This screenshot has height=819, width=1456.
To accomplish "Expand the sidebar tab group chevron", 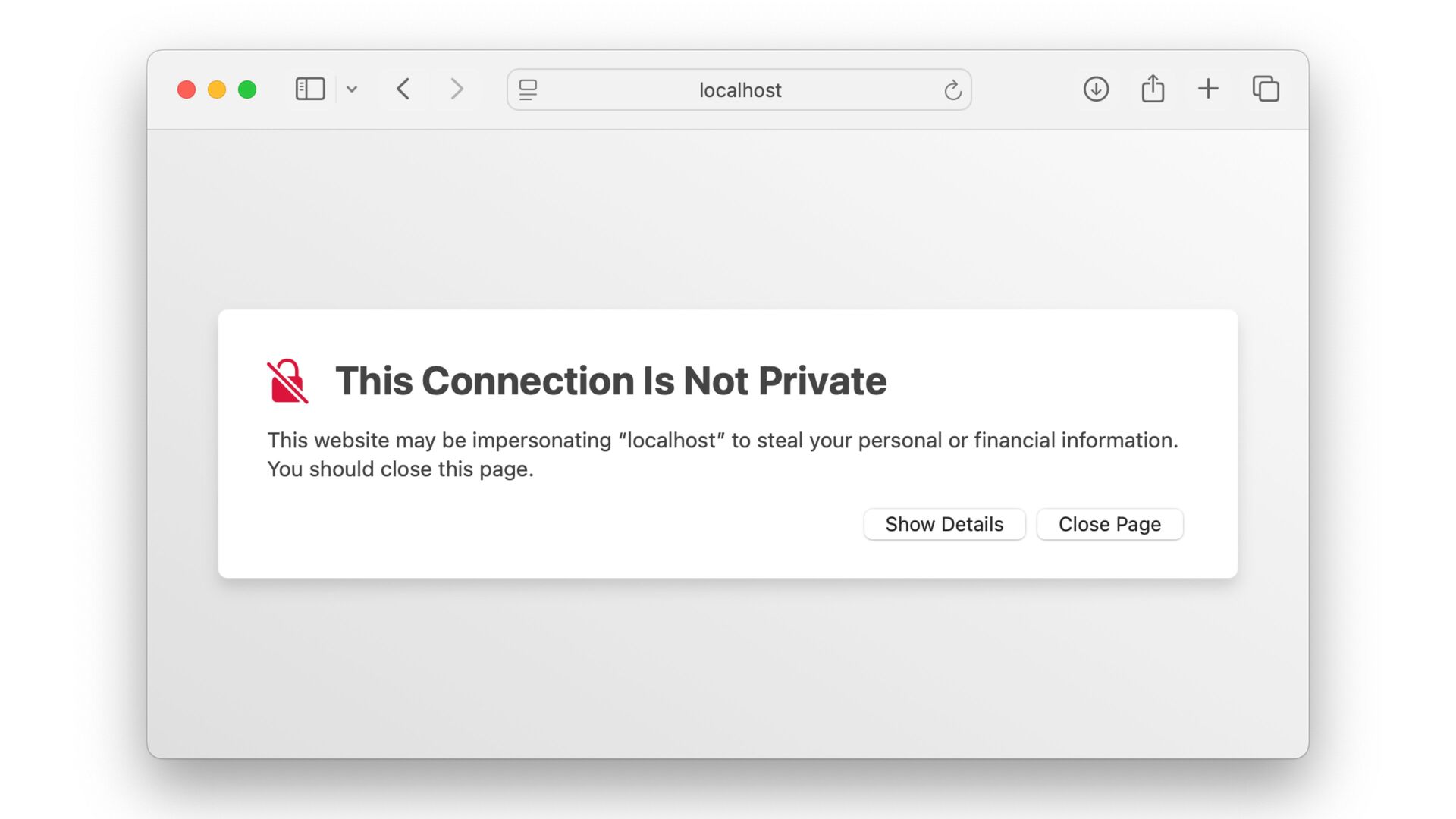I will [x=352, y=89].
